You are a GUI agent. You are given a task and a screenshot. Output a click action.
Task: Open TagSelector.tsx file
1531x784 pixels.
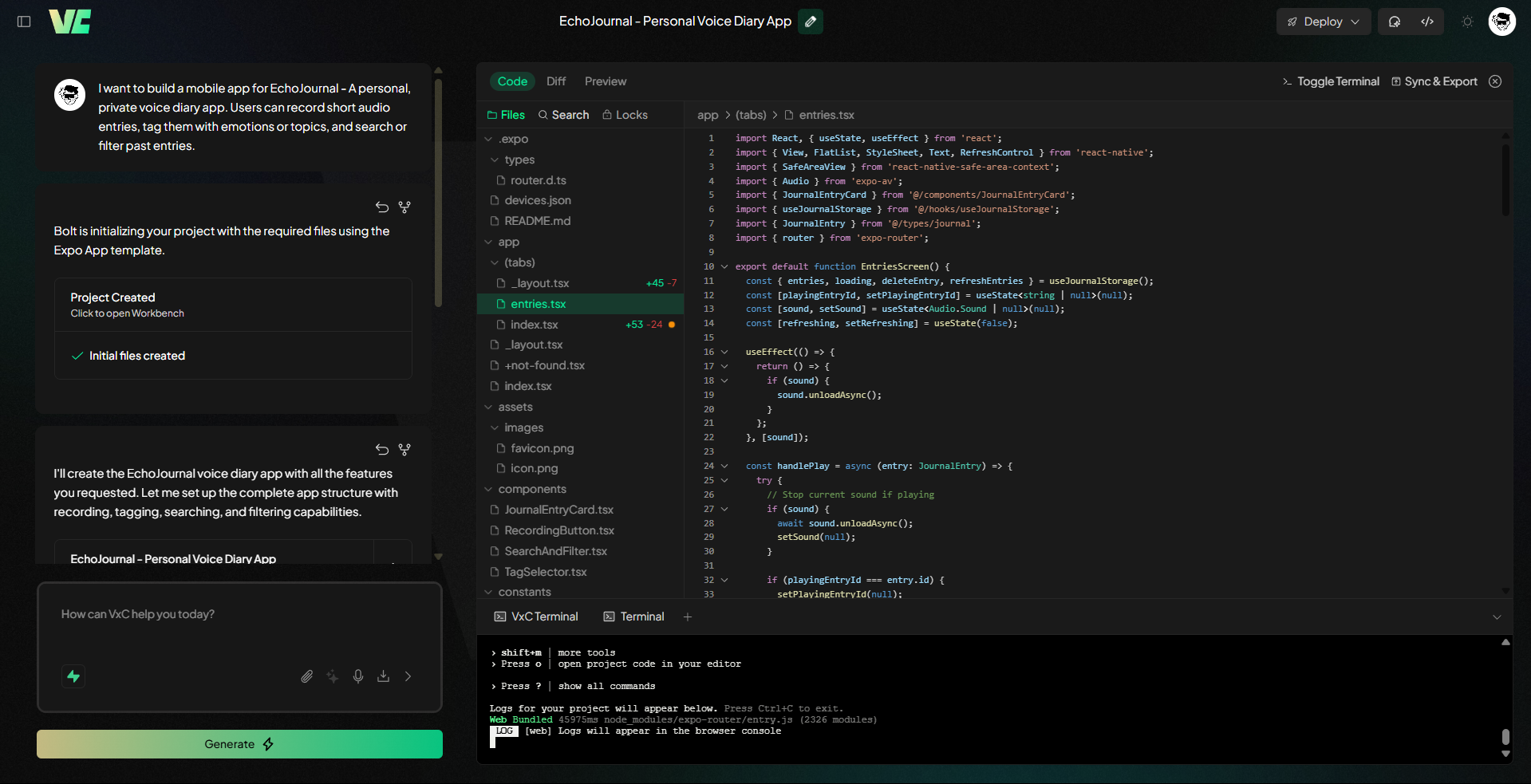coord(580,572)
